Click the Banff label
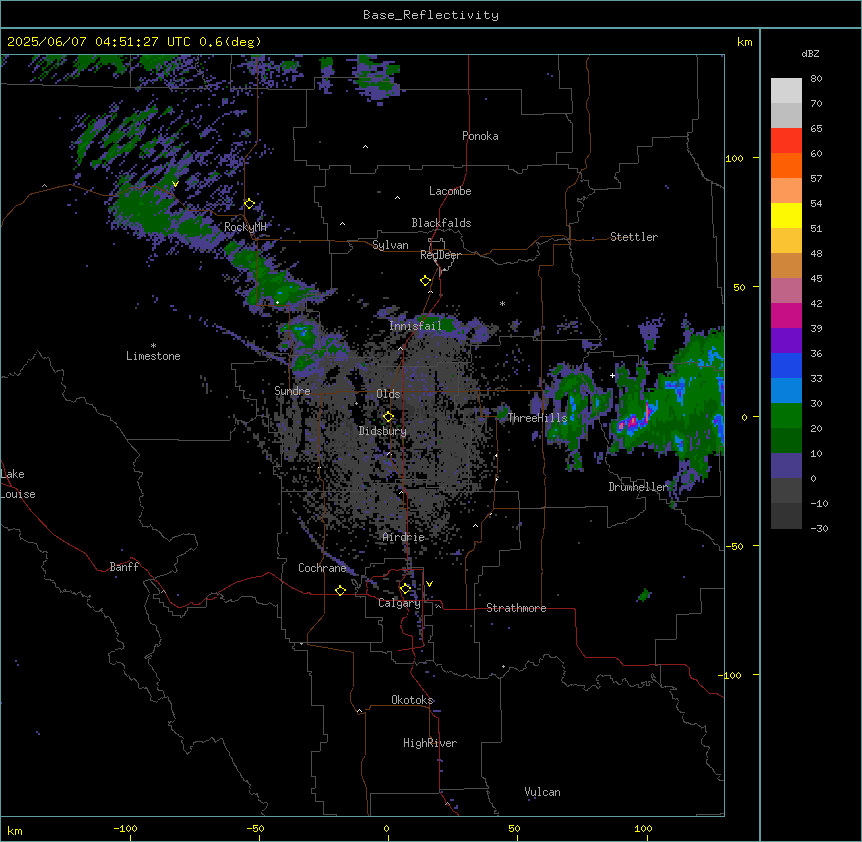 (x=124, y=567)
